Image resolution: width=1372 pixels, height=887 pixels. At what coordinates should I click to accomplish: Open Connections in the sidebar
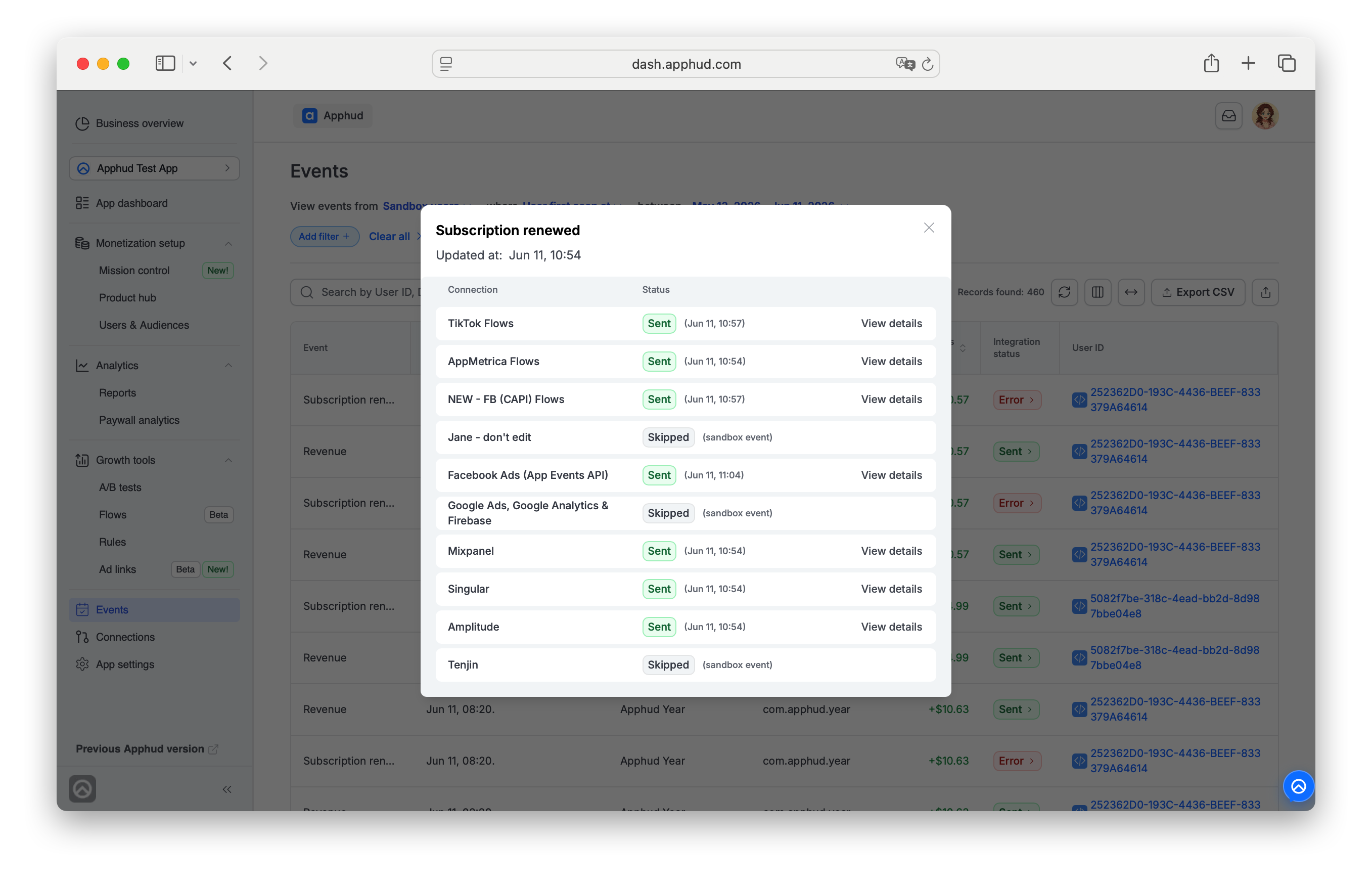tap(125, 637)
